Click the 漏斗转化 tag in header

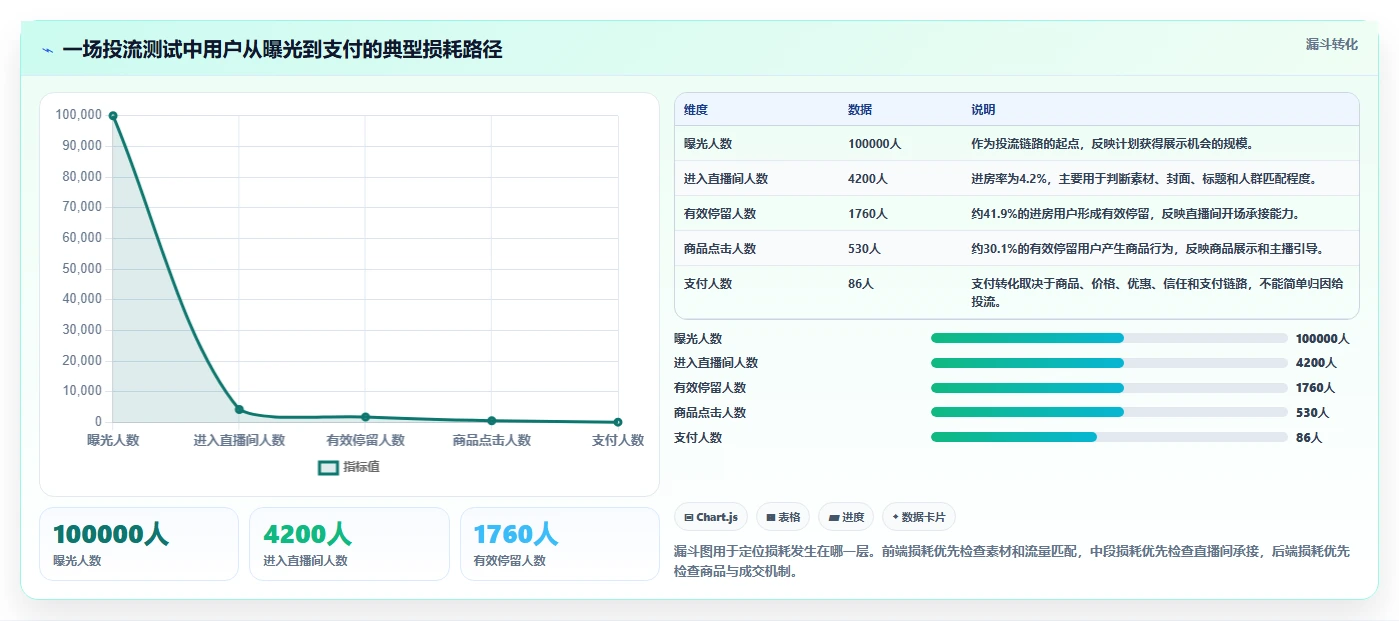1331,45
